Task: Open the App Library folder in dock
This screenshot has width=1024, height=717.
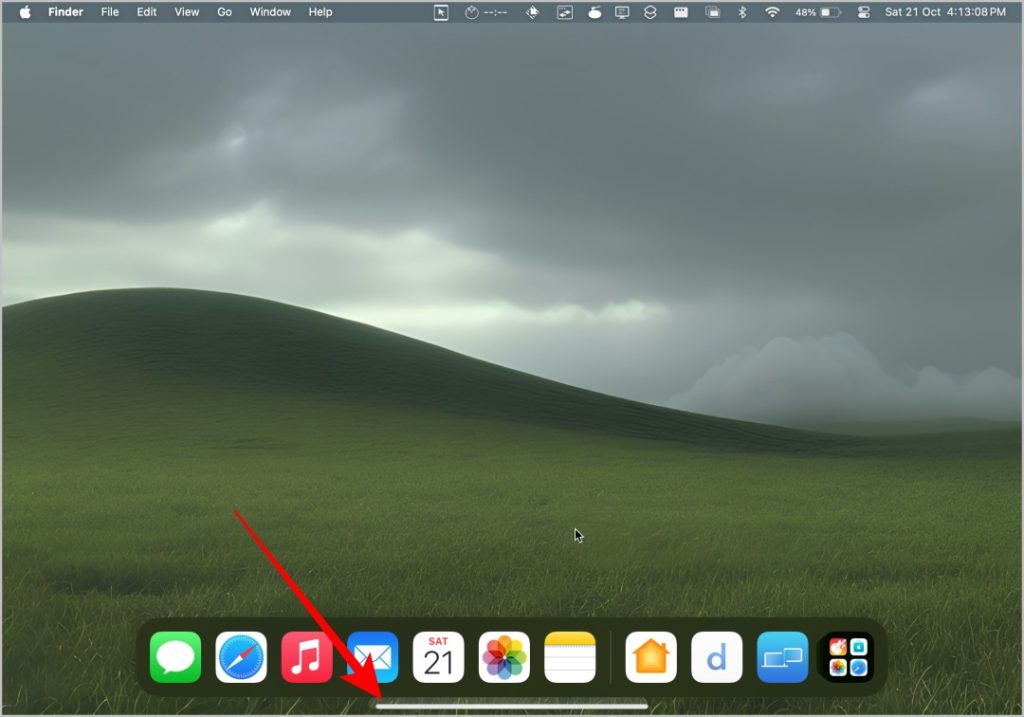Action: [x=847, y=657]
